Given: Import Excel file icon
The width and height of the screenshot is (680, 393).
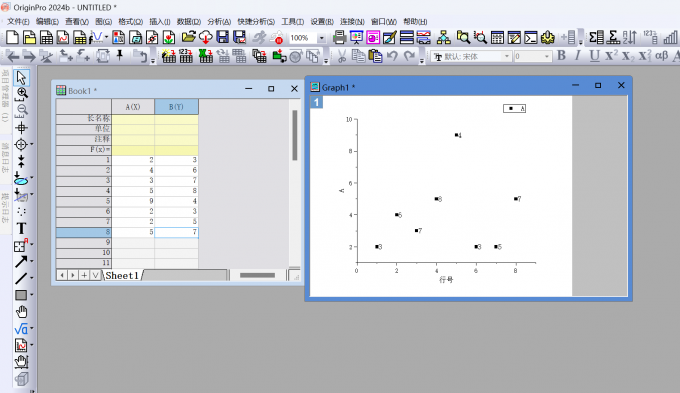Looking at the screenshot, I should click(x=206, y=56).
